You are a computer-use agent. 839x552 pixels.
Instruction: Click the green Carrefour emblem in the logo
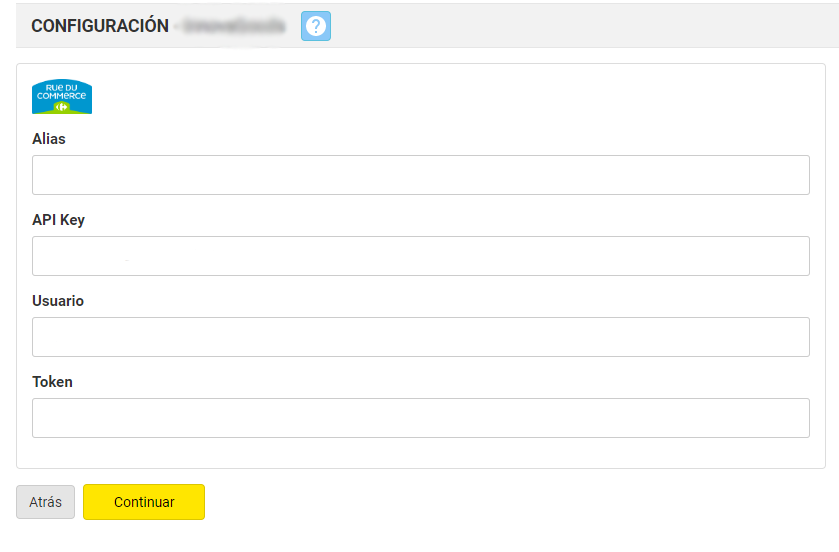[62, 106]
